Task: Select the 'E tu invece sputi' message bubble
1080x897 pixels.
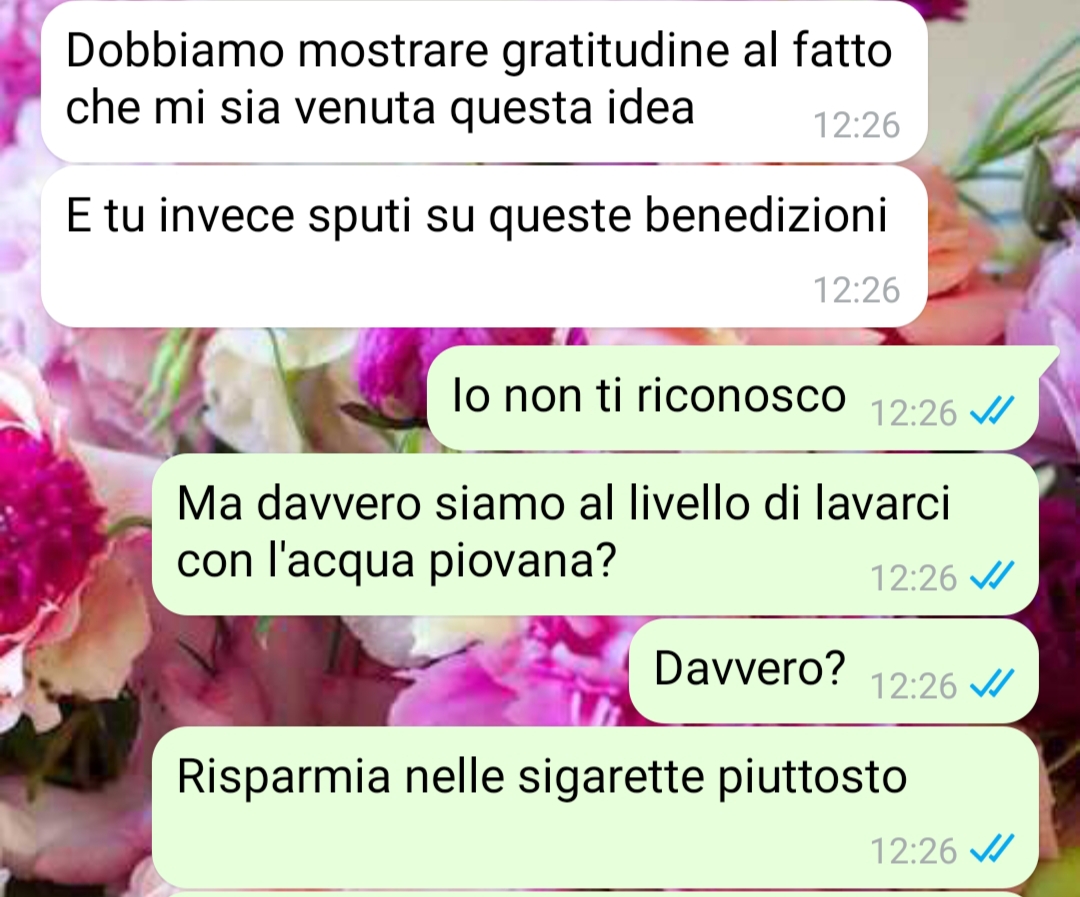Action: pos(484,247)
